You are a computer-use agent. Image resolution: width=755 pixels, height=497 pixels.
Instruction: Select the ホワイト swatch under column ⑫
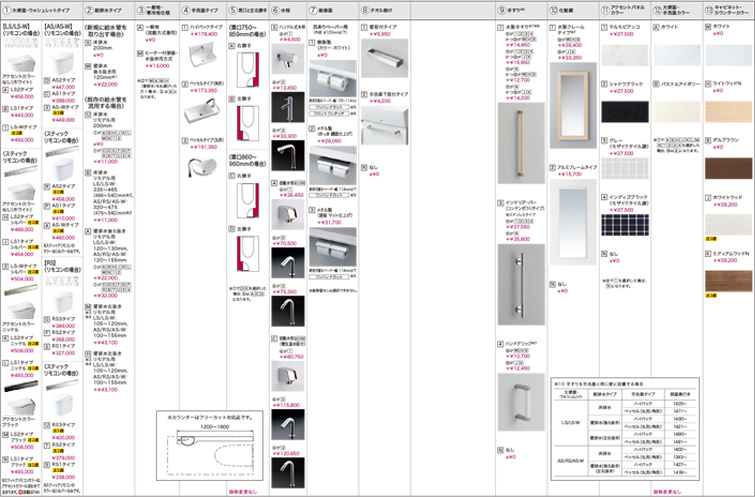tap(677, 55)
